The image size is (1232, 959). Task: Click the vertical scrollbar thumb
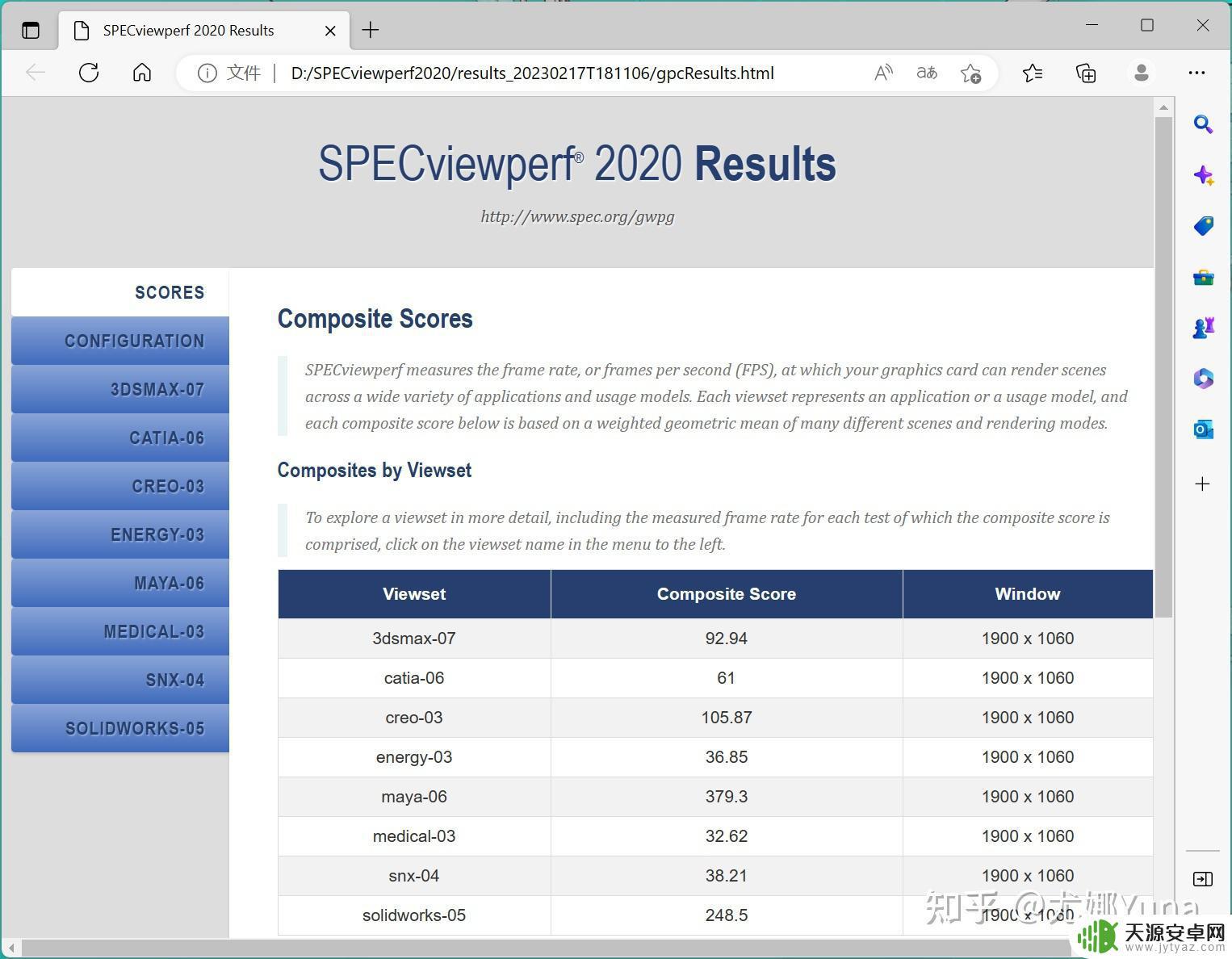click(1163, 367)
